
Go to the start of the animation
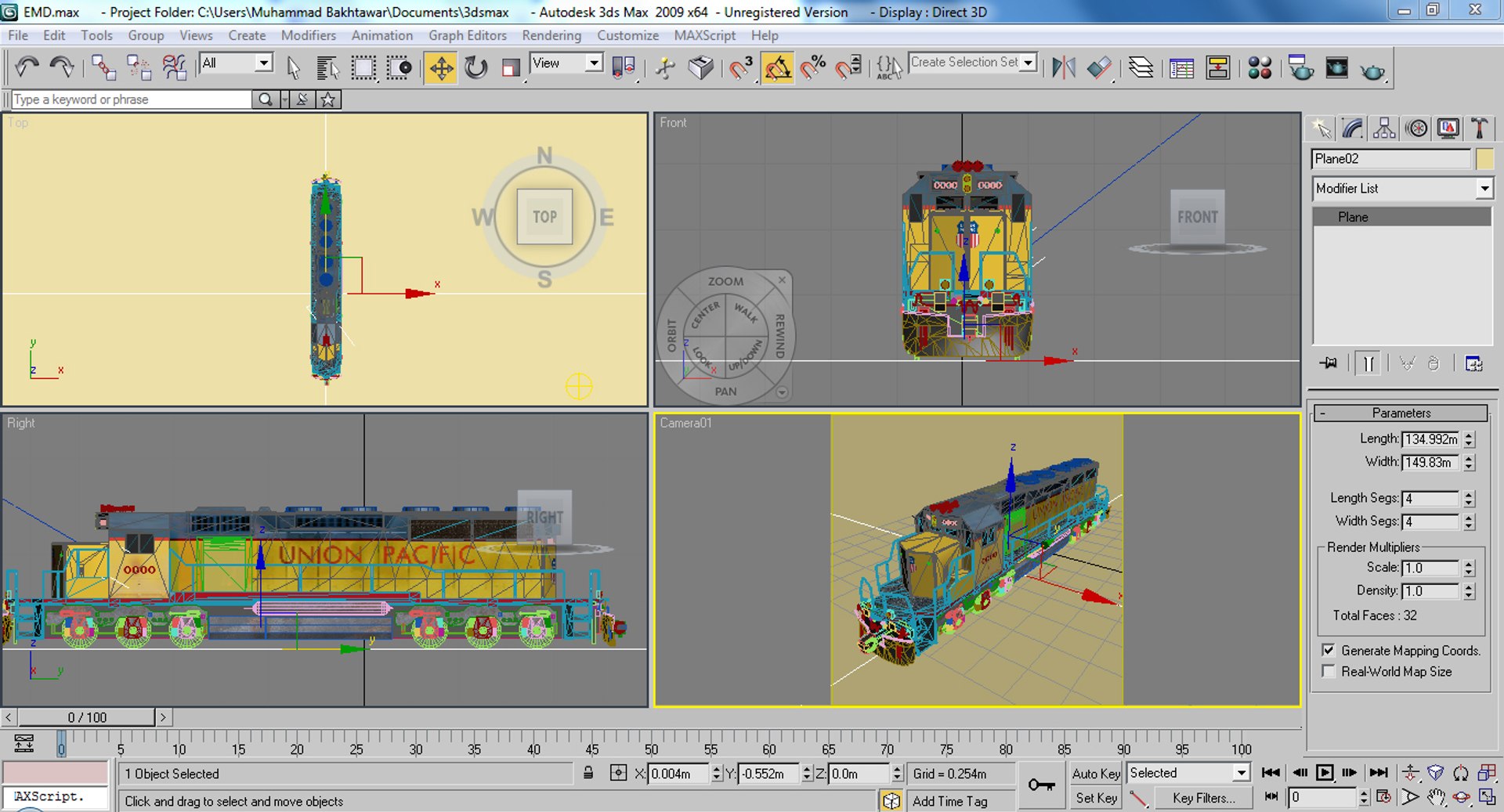[x=1271, y=773]
